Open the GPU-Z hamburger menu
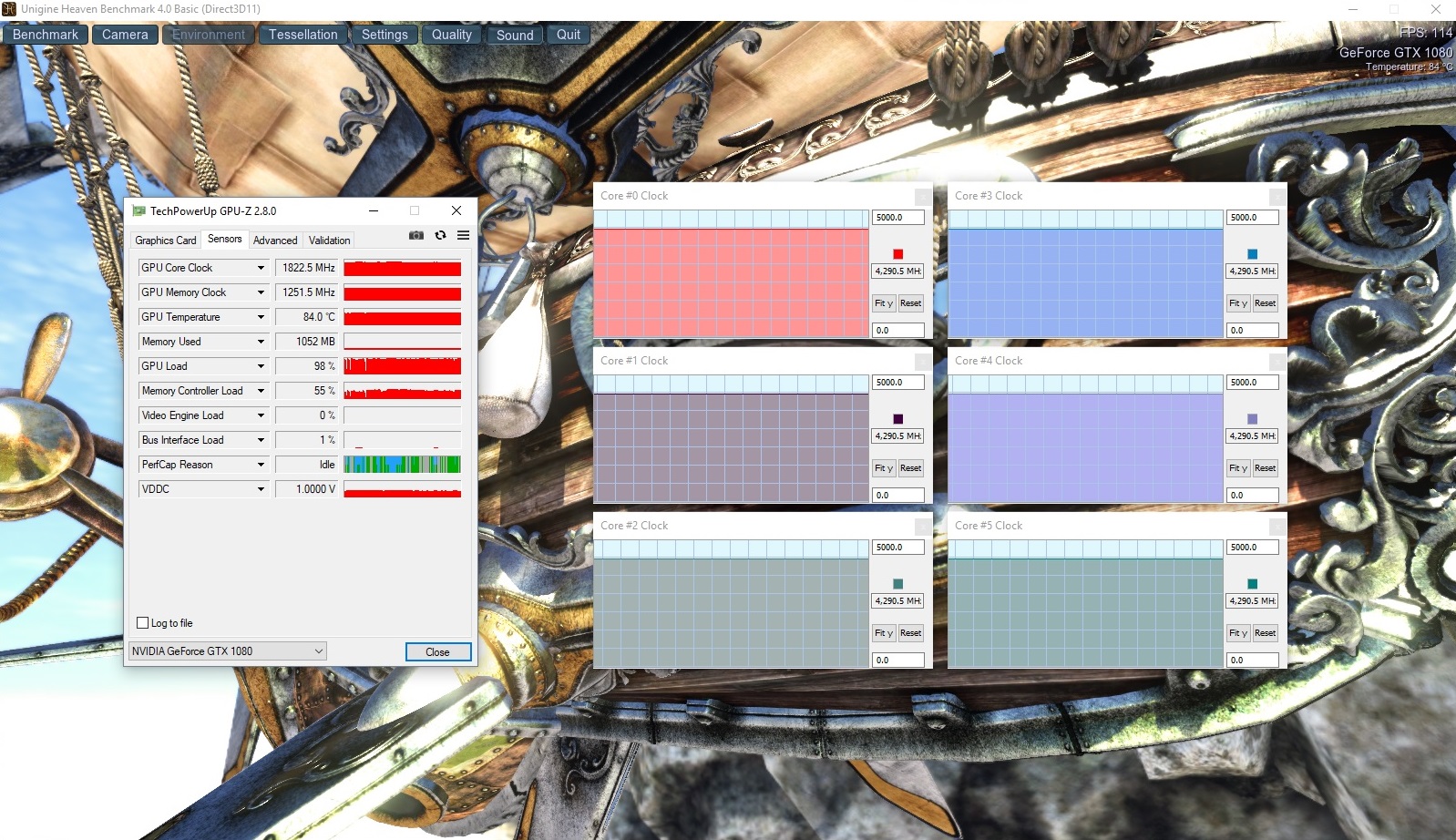This screenshot has height=840, width=1456. [463, 235]
